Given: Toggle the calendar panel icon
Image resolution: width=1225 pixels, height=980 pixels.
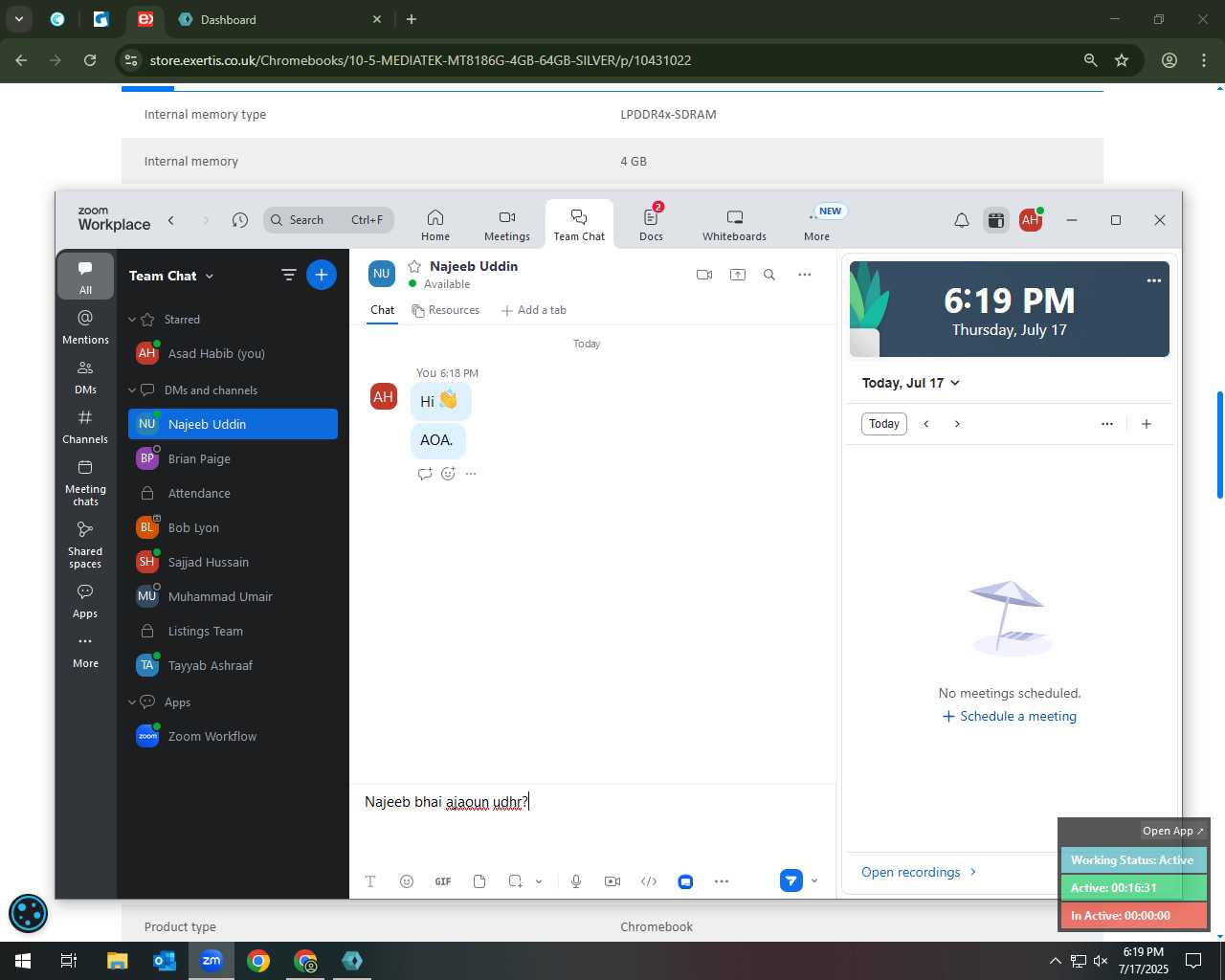Looking at the screenshot, I should click(x=996, y=220).
